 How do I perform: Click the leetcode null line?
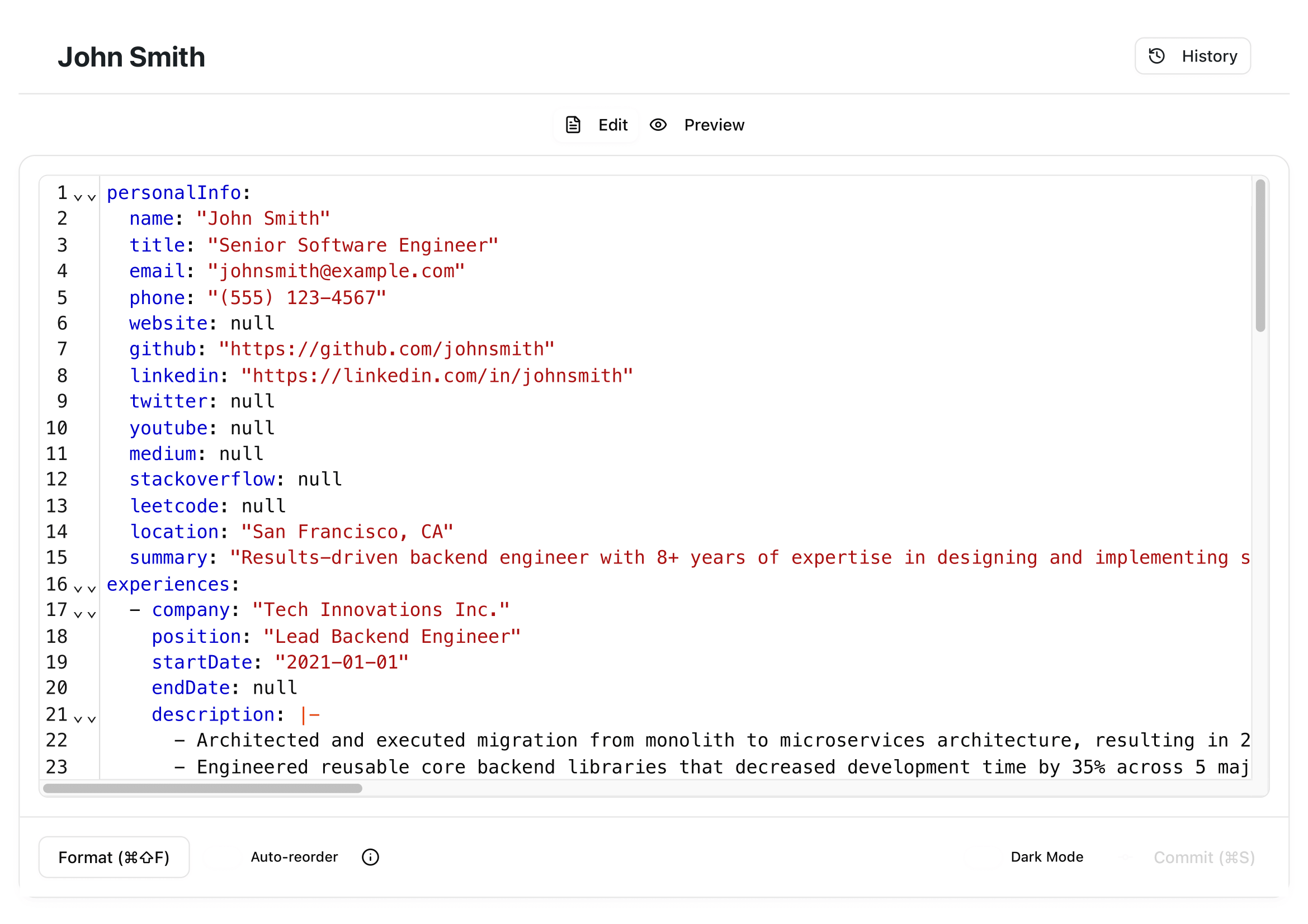[208, 506]
